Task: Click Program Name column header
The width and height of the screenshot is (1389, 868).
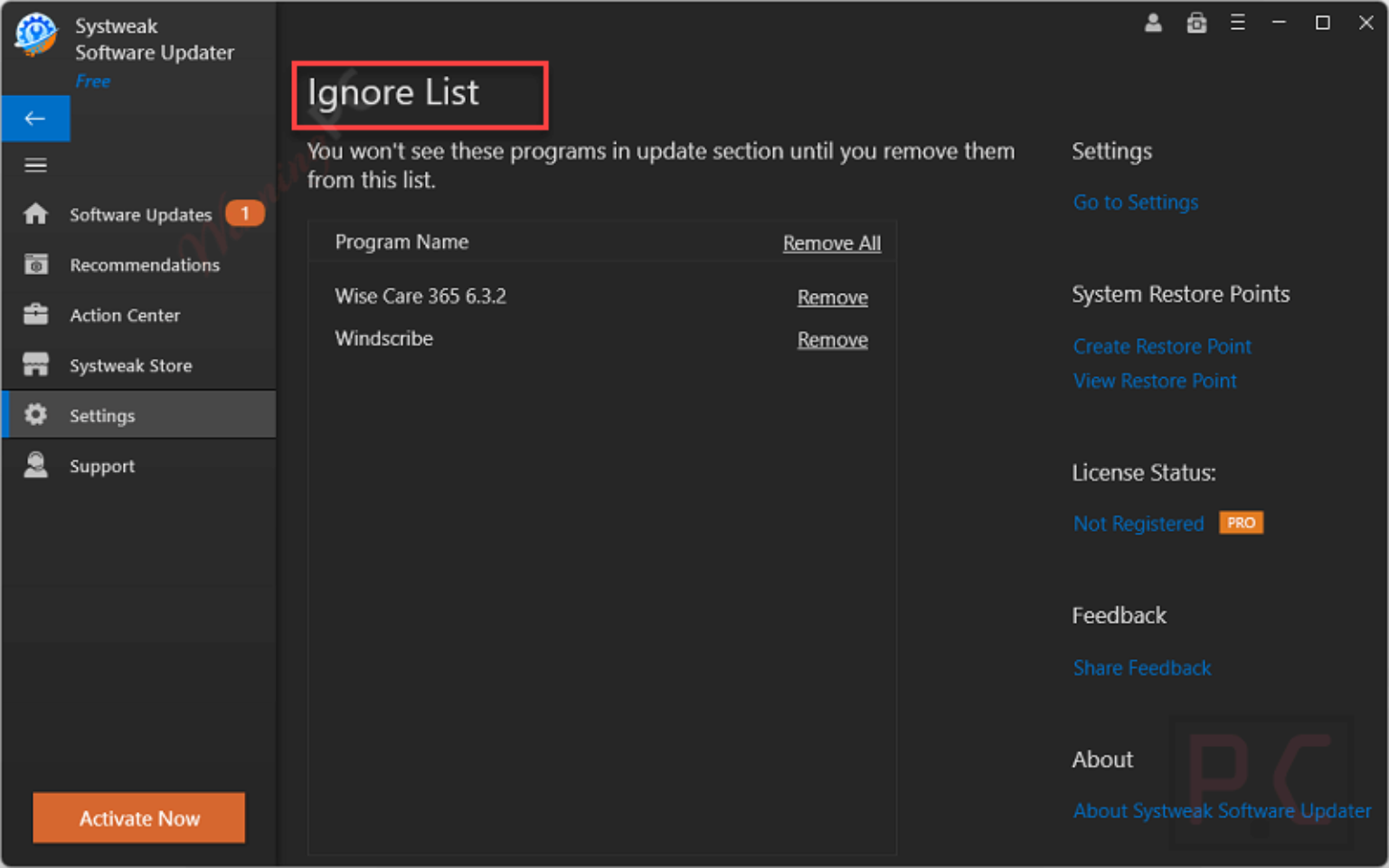Action: point(402,242)
